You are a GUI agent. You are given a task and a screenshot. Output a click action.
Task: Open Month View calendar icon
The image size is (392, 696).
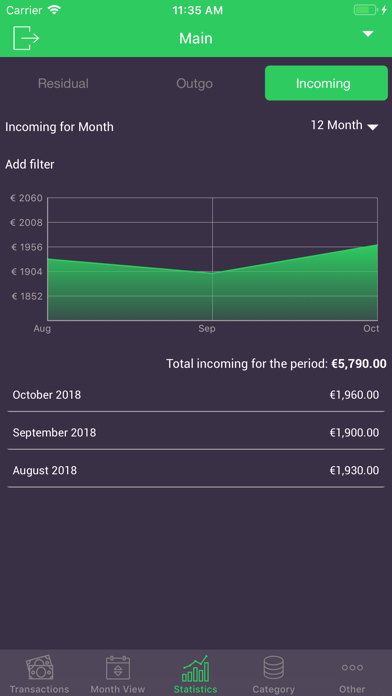(x=118, y=668)
